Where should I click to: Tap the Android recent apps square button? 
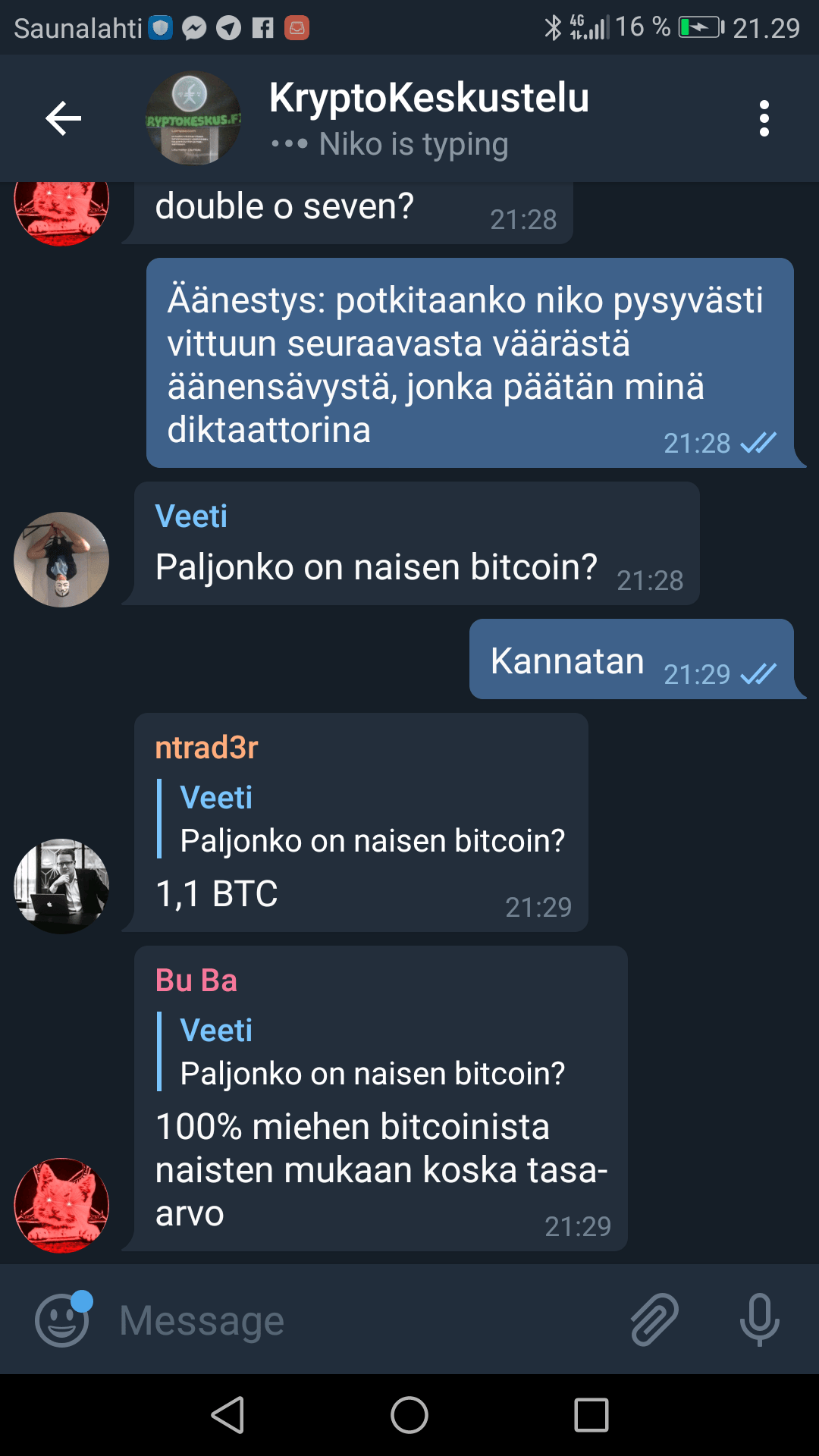(x=591, y=1415)
